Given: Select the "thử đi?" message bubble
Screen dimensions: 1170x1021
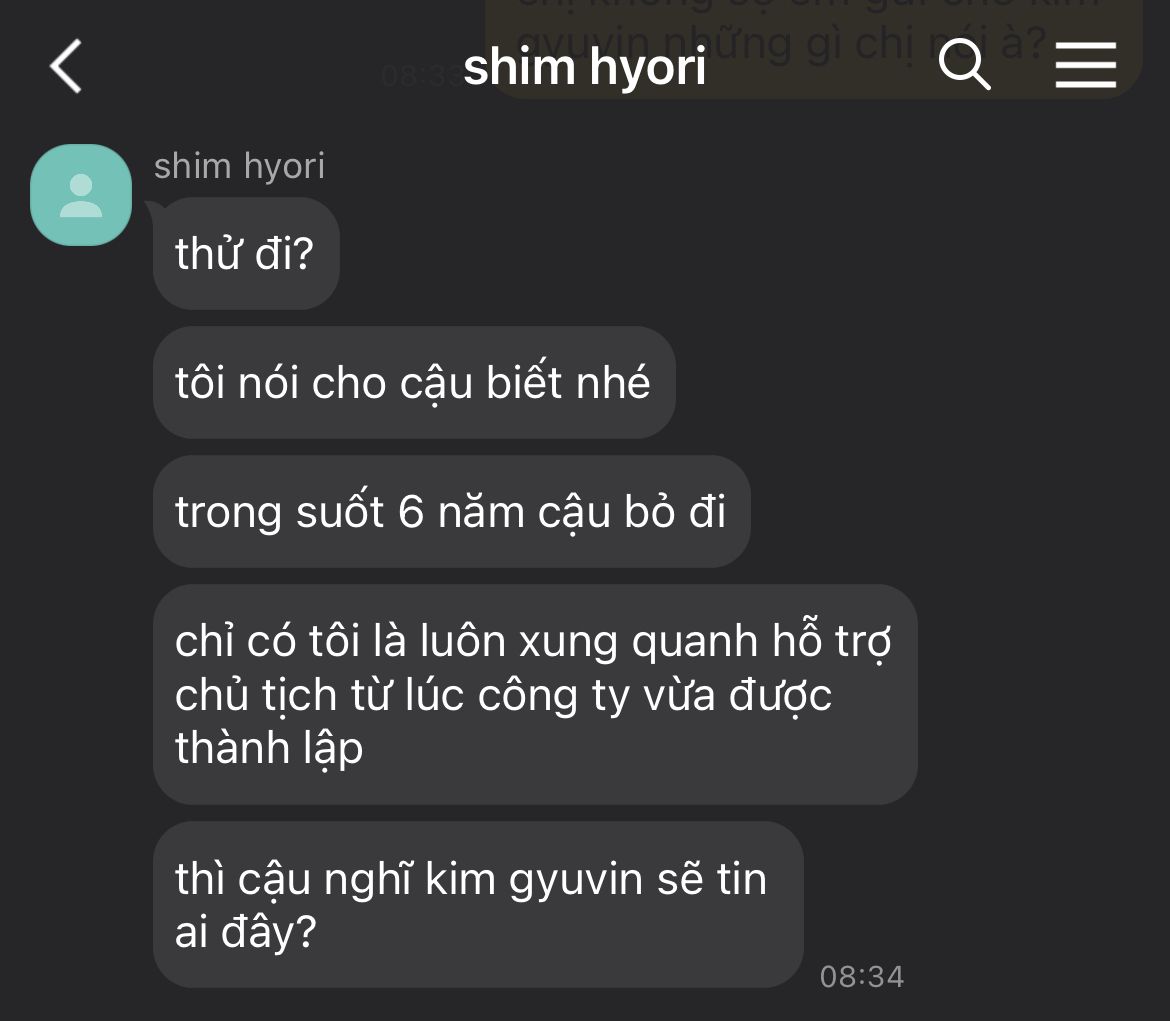Looking at the screenshot, I should coord(246,253).
